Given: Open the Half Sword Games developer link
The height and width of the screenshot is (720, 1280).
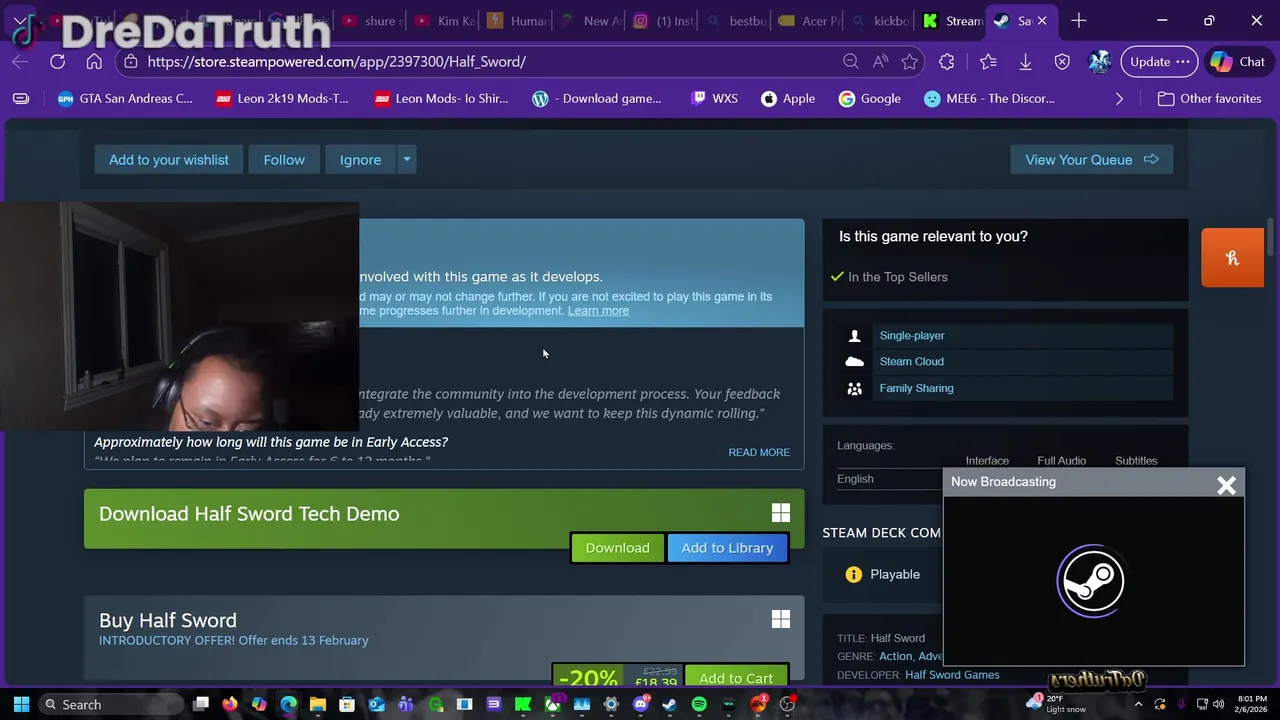Looking at the screenshot, I should click(x=952, y=675).
